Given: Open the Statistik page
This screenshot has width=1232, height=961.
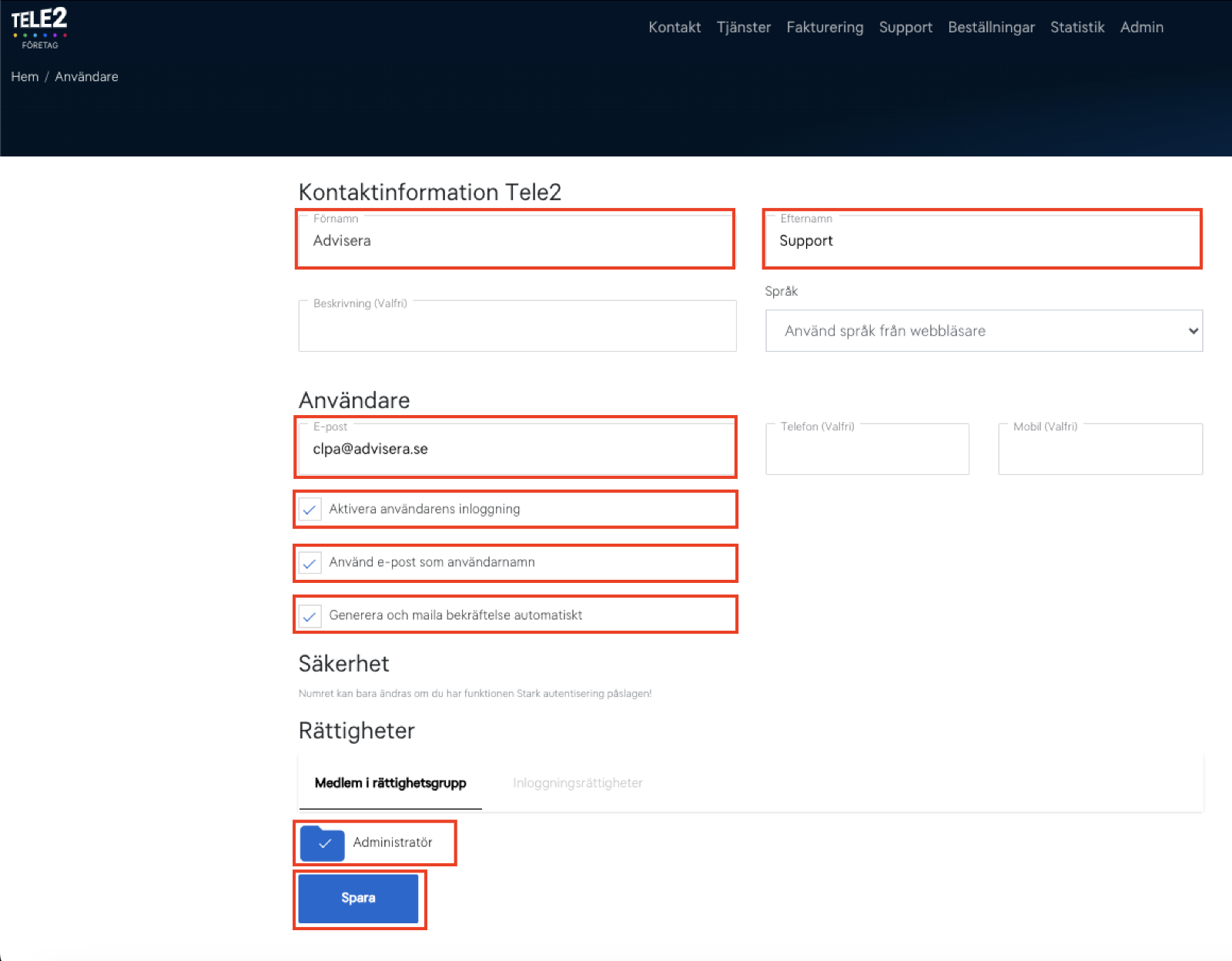Looking at the screenshot, I should [x=1077, y=27].
